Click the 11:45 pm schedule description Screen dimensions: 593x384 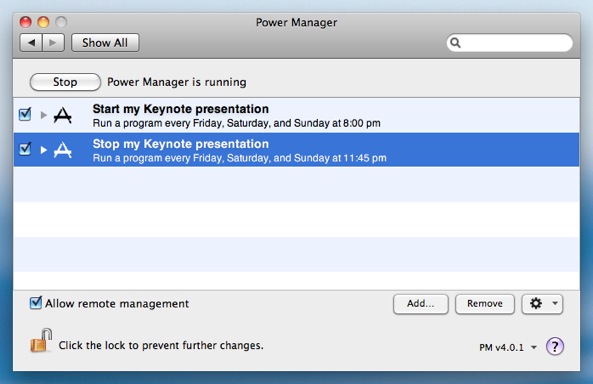[x=239, y=158]
